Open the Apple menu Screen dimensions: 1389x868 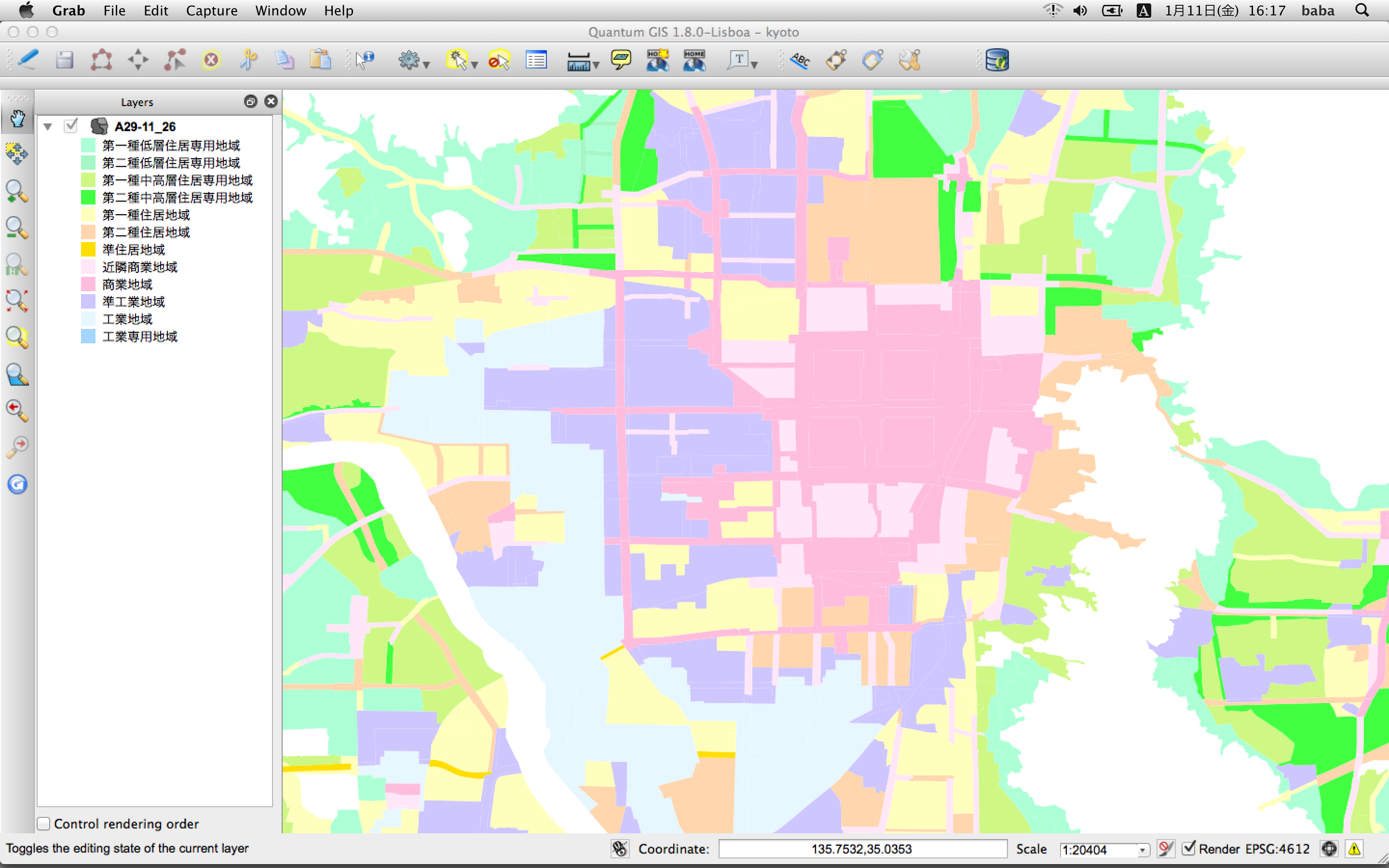click(27, 10)
